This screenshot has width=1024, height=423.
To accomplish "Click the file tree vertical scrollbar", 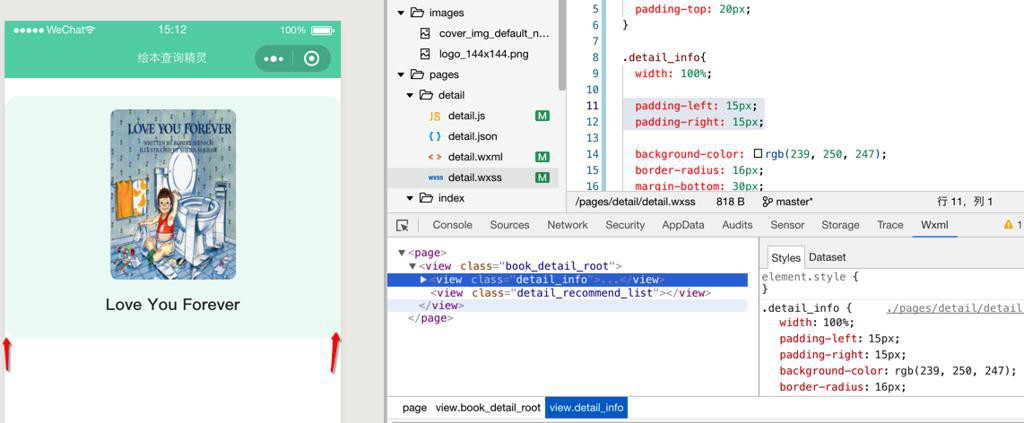I will click(x=562, y=45).
